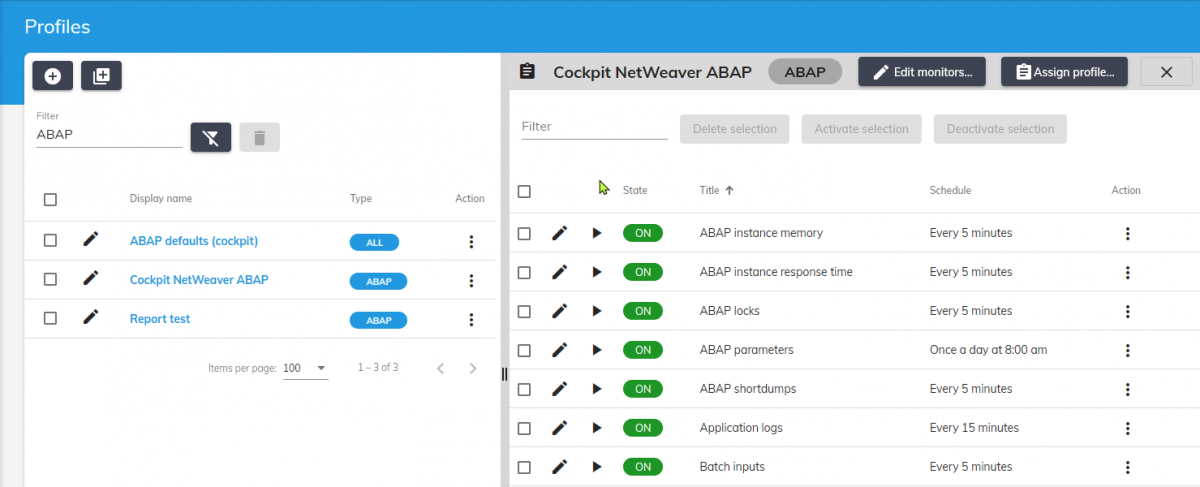Open three-dot menu for ABAP defaults (cockpit)
The height and width of the screenshot is (487, 1200).
(470, 241)
